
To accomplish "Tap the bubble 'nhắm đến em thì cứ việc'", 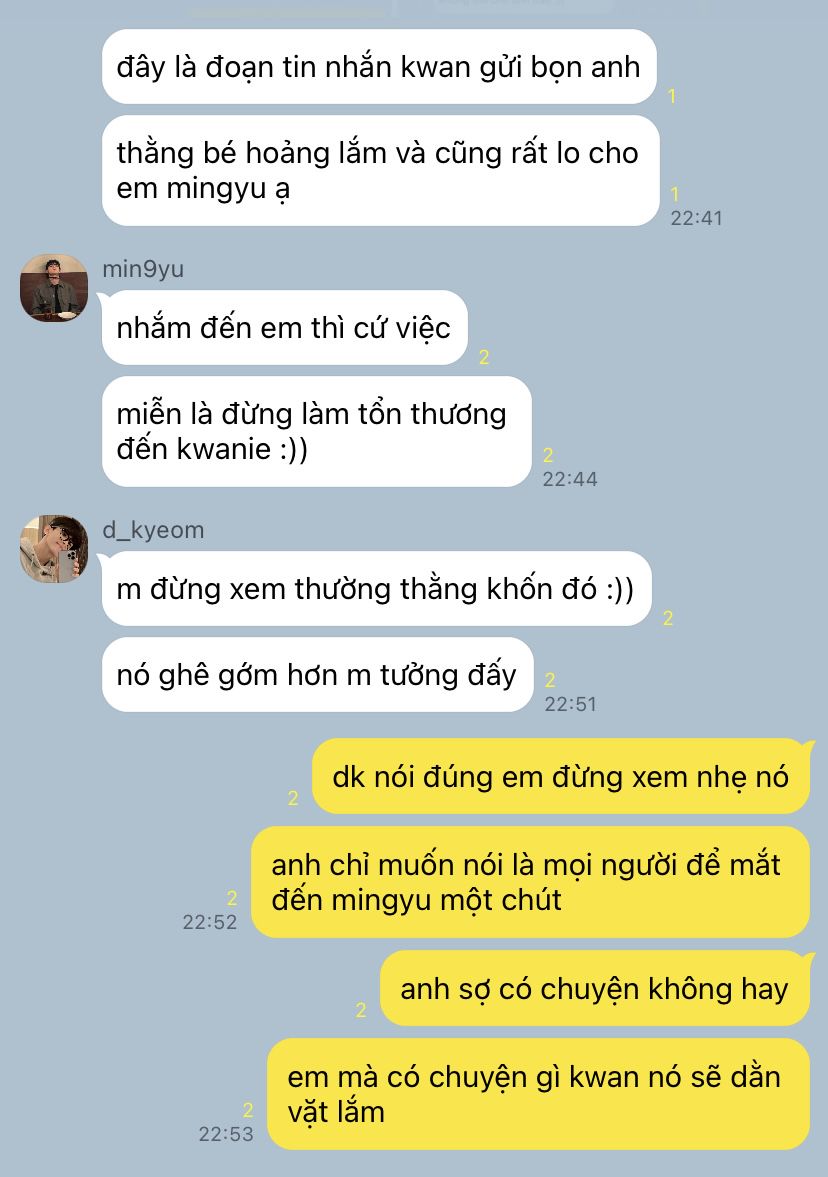I will click(285, 328).
